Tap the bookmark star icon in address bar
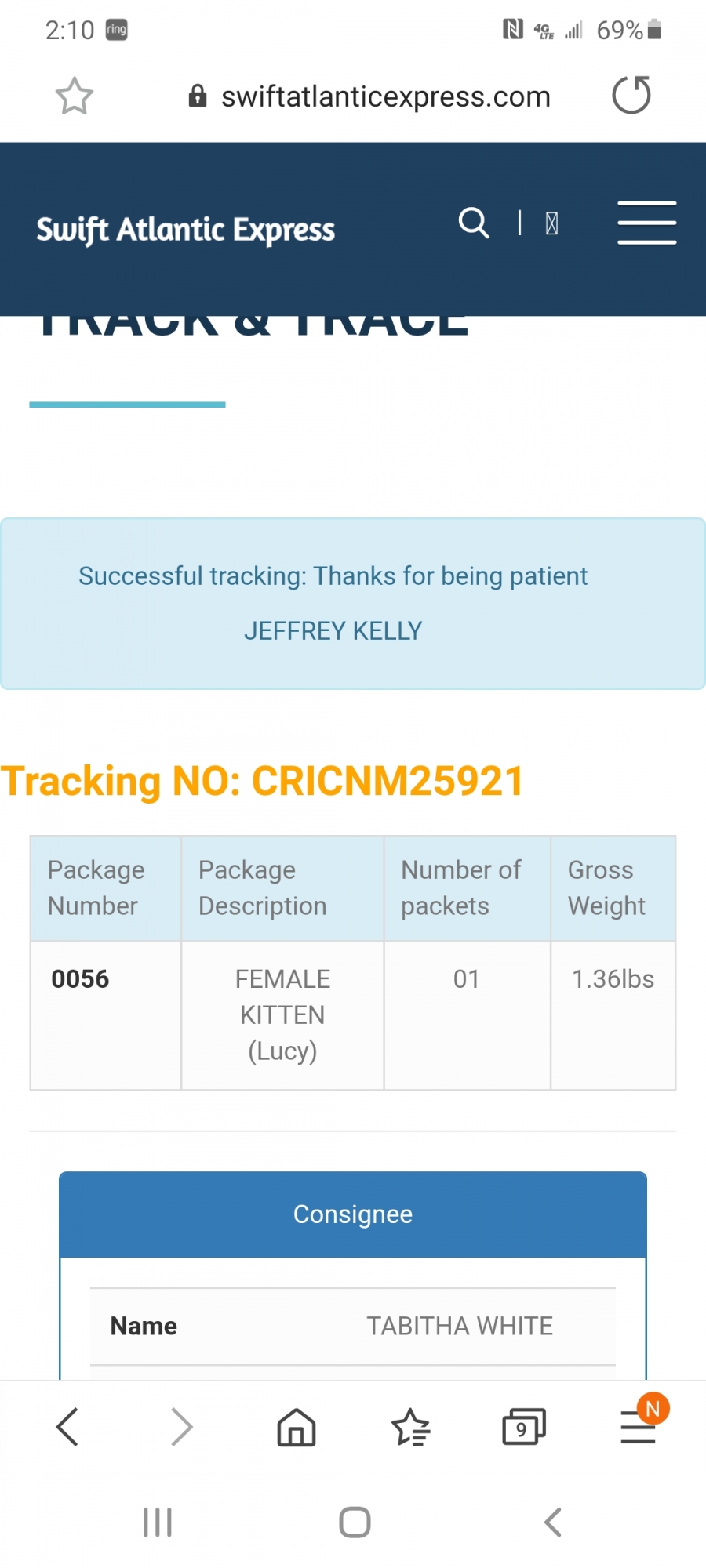This screenshot has width=706, height=1568. click(x=75, y=96)
